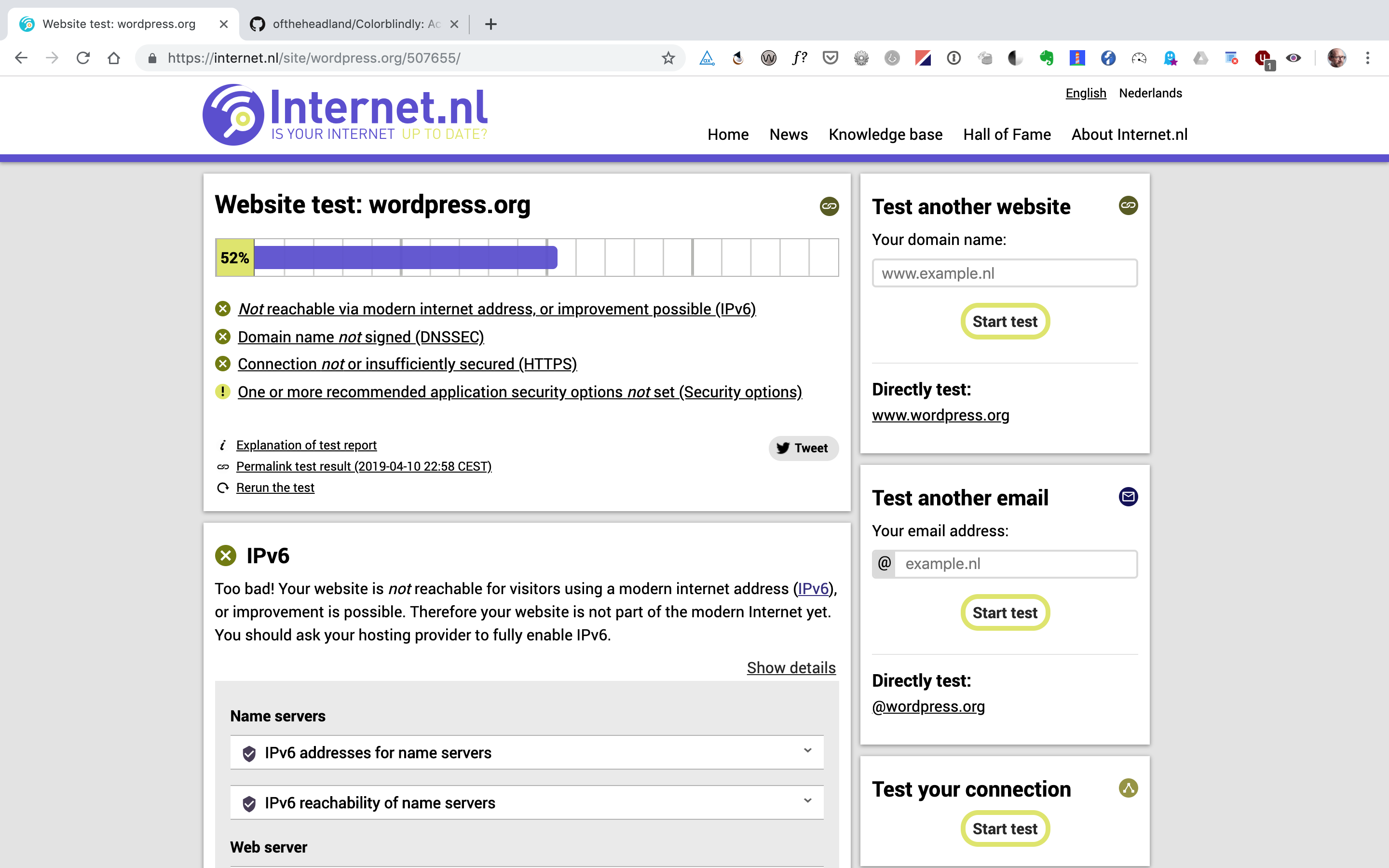Directly test @wordpress.org email

pyautogui.click(x=928, y=706)
